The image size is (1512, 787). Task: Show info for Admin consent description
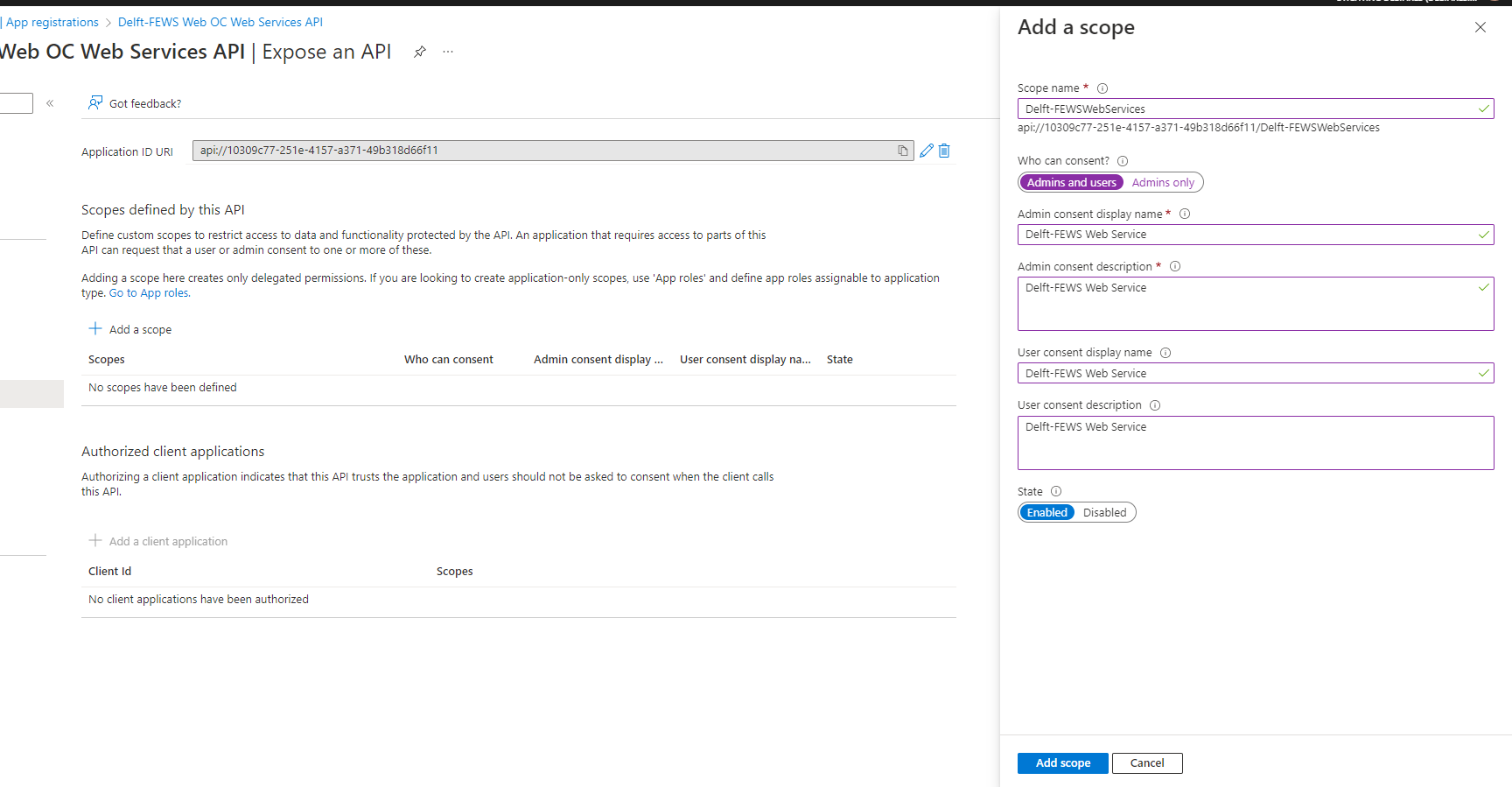(1175, 266)
